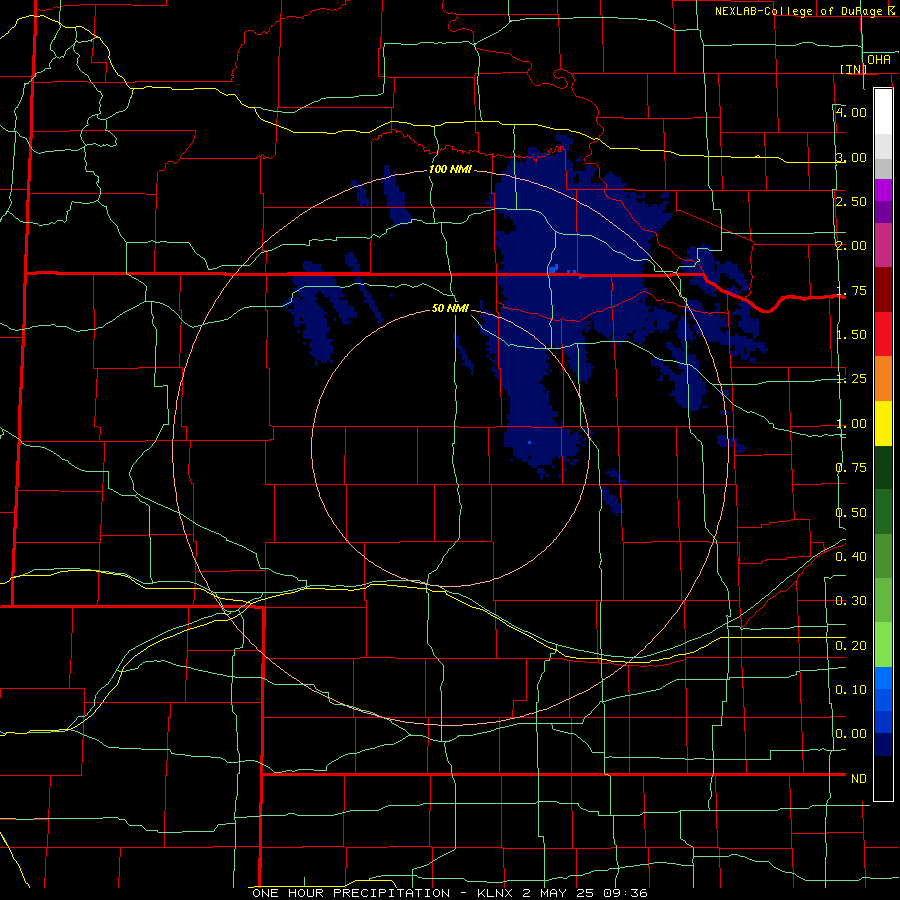Screen dimensions: 900x900
Task: Click the 4.00 legend value
Action: click(851, 112)
